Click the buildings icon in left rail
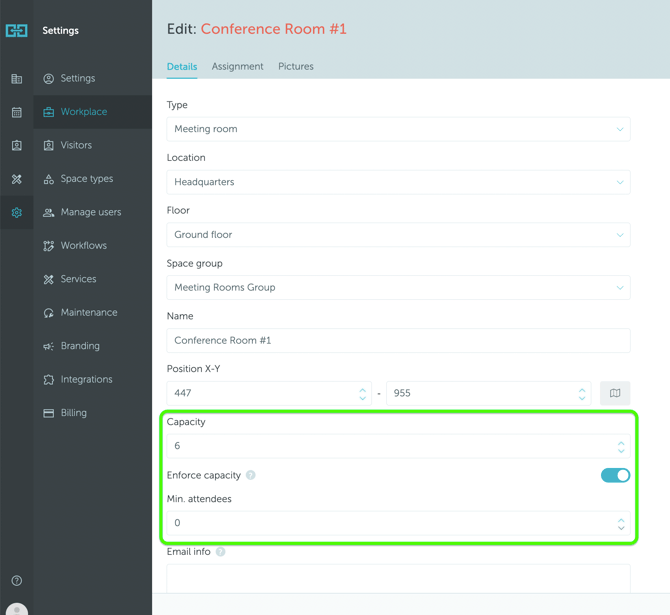The width and height of the screenshot is (670, 615). click(x=17, y=79)
